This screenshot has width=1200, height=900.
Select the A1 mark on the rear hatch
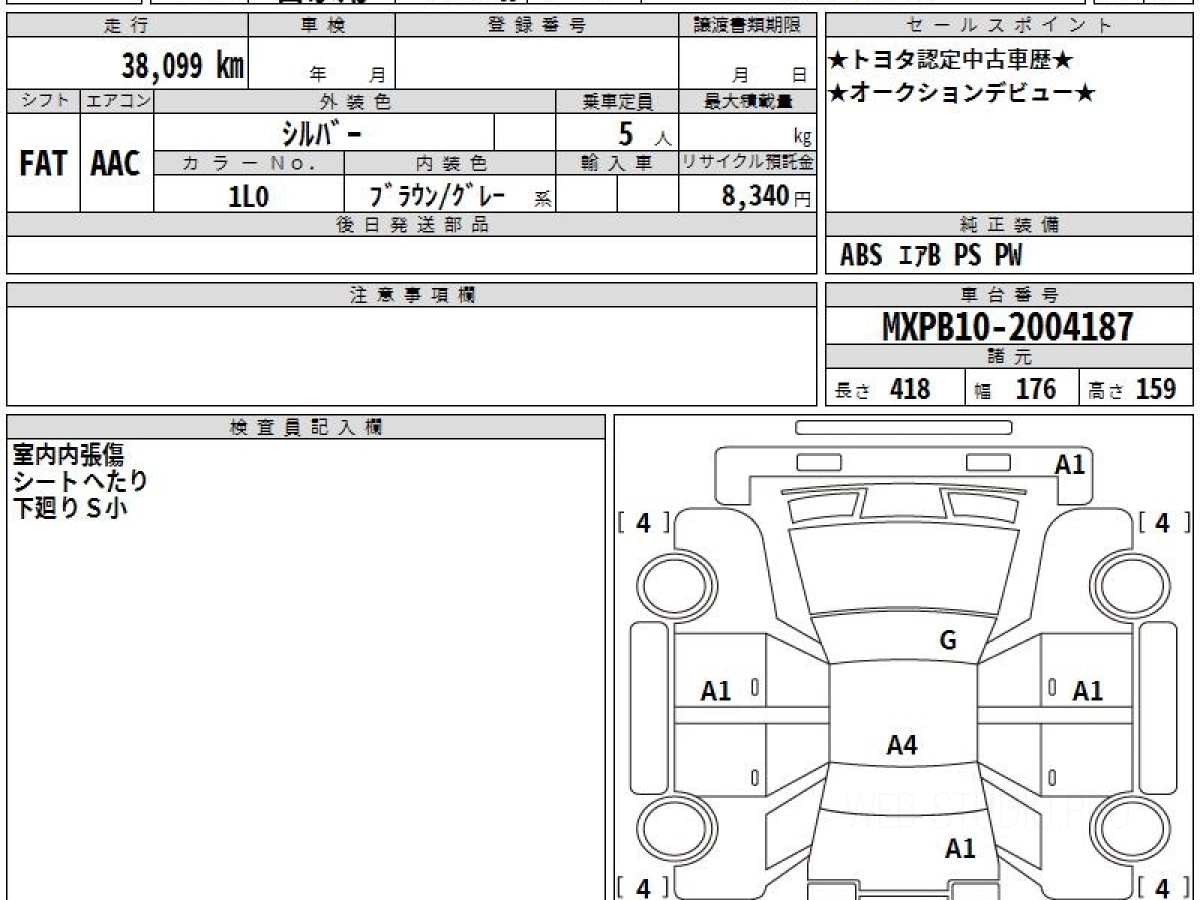tap(960, 849)
